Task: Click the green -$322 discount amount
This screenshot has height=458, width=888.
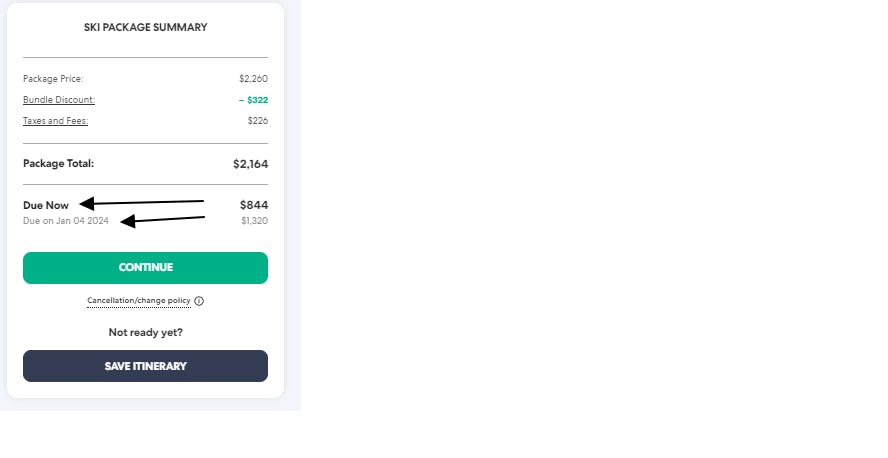Action: pos(253,100)
